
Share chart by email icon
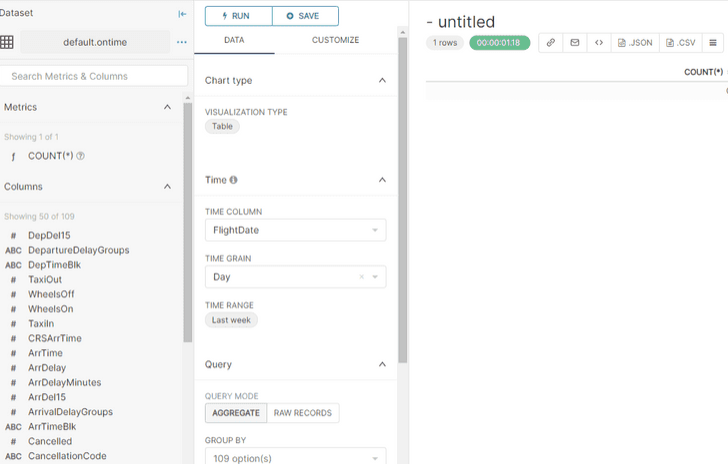pyautogui.click(x=574, y=43)
